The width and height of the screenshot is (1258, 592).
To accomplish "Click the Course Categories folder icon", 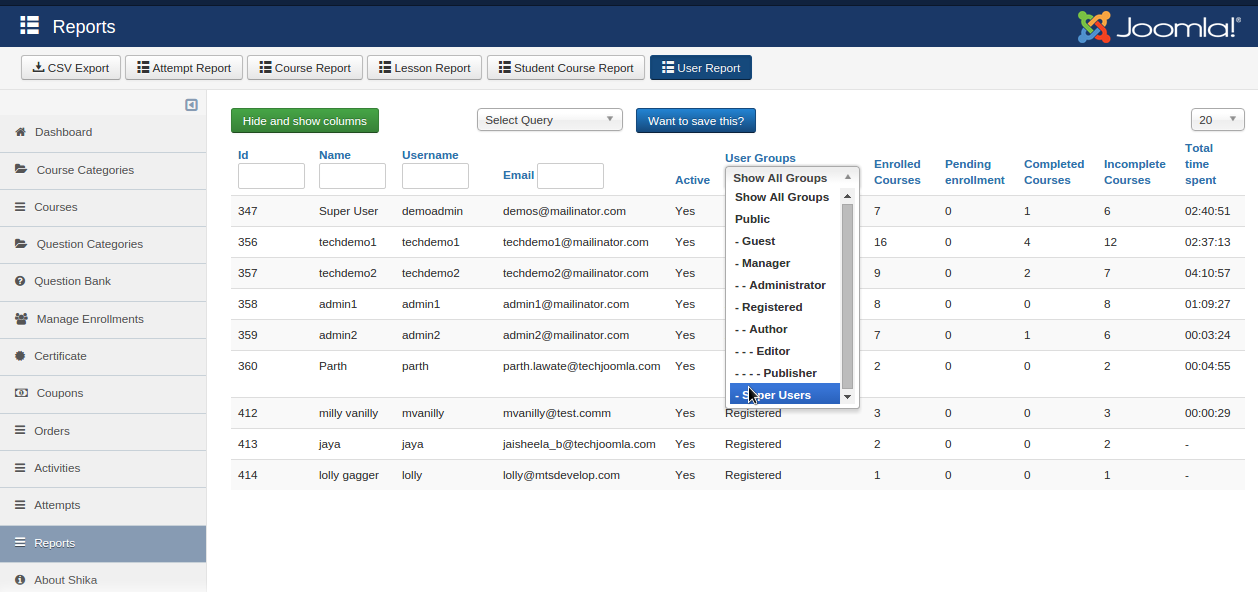I will (21, 170).
